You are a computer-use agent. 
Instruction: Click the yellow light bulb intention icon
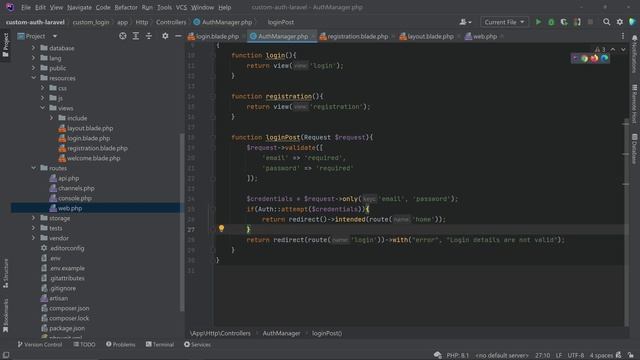tap(221, 229)
